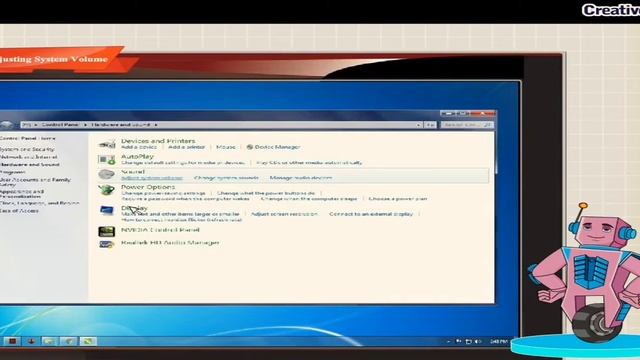This screenshot has height=360, width=640.
Task: Open Ease of Access category
Action: (x=19, y=211)
